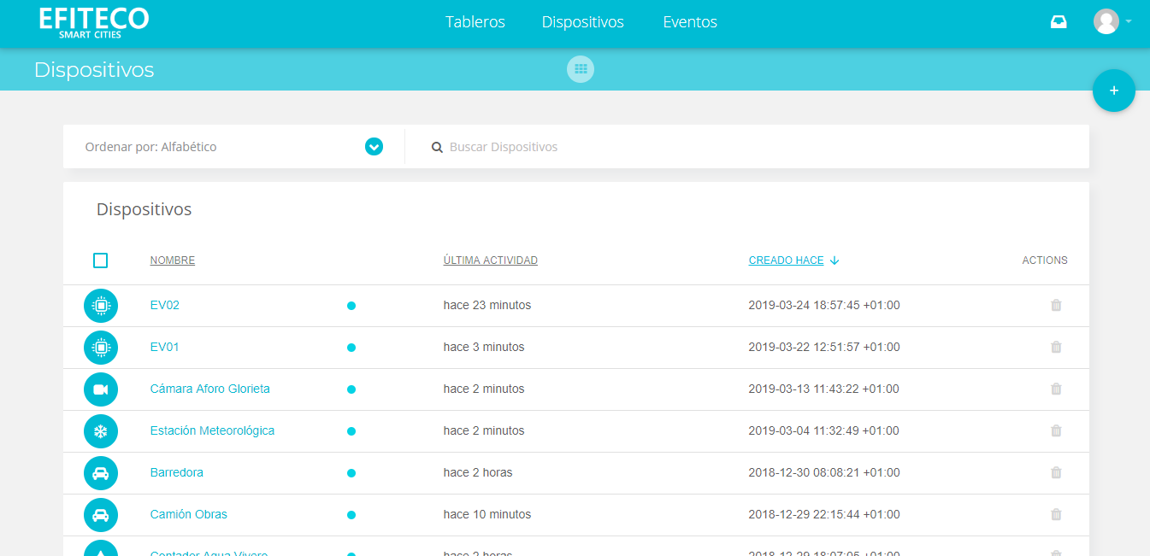The image size is (1150, 556).
Task: Expand the user account dropdown arrow
Action: coord(1128,22)
